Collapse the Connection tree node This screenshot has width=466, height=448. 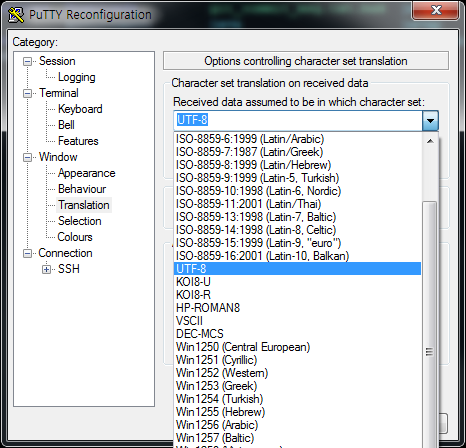(x=27, y=253)
